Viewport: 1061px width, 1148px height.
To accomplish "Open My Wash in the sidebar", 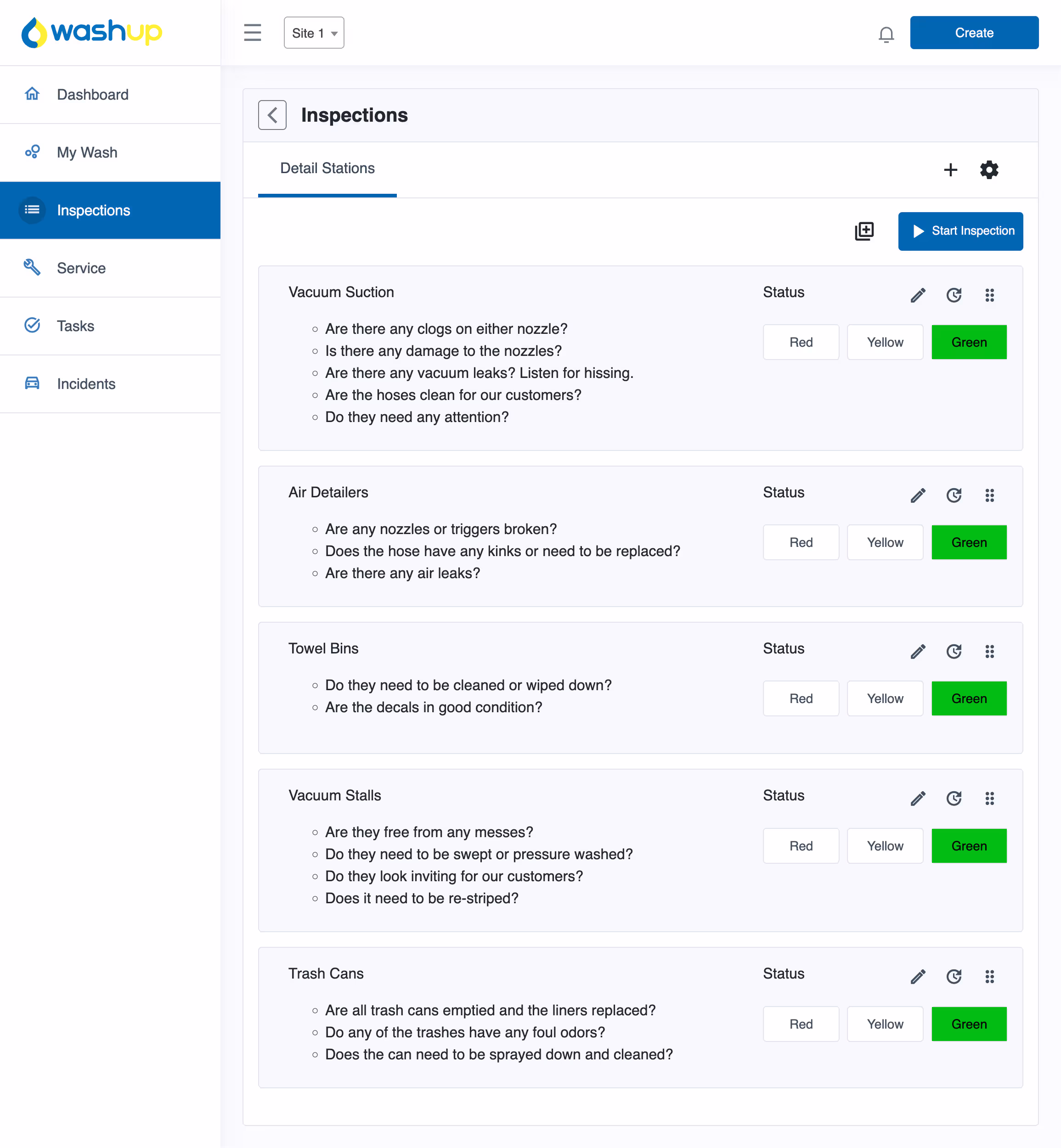I will [110, 152].
